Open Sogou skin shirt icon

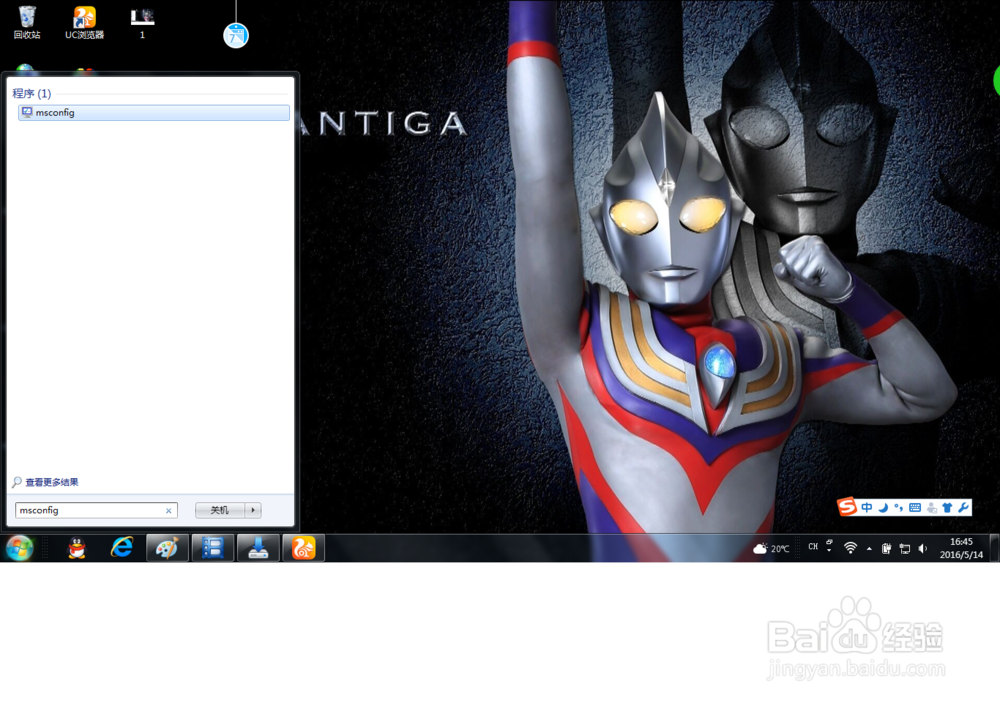pos(947,508)
